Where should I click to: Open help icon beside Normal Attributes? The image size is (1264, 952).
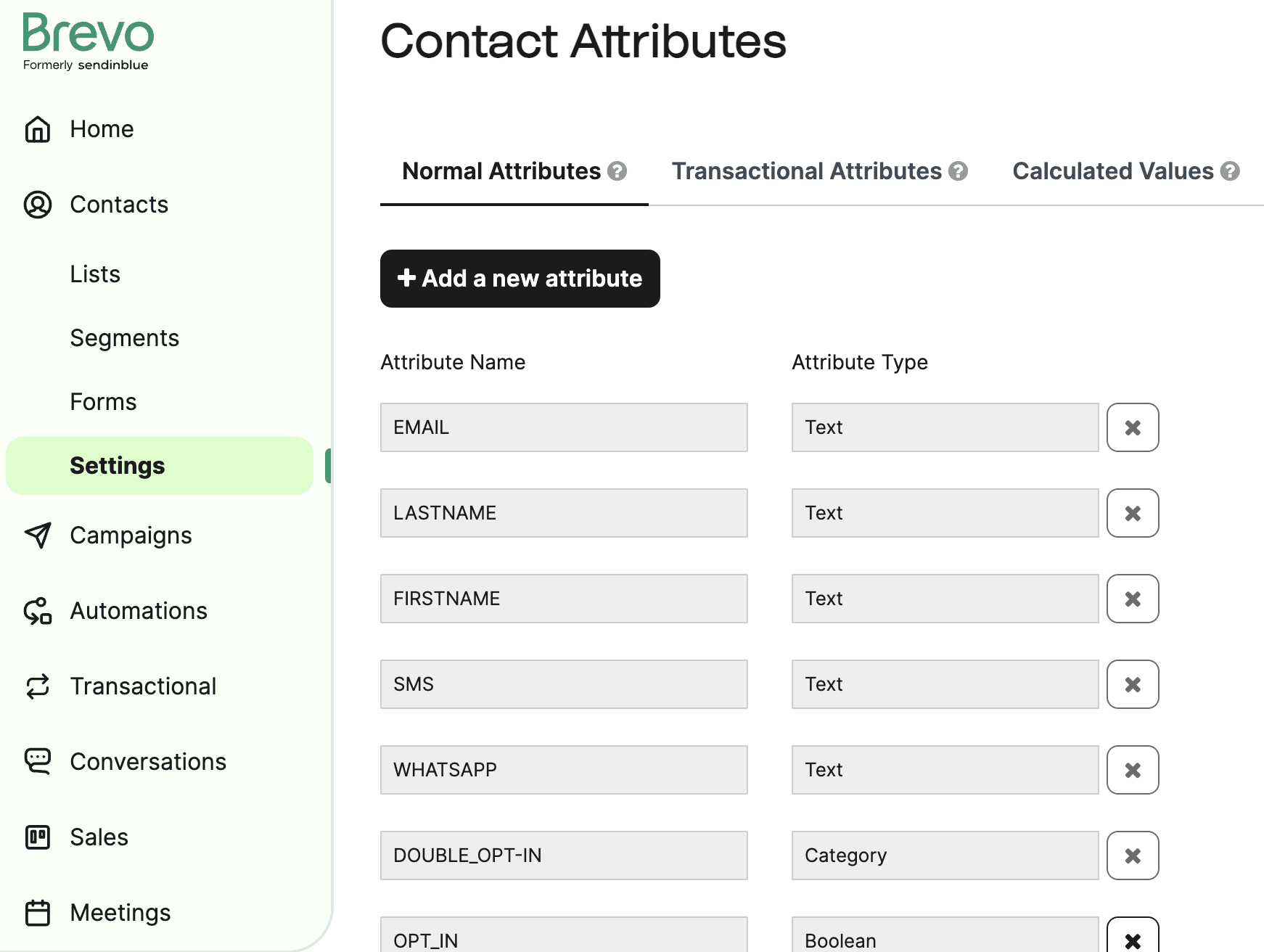617,171
